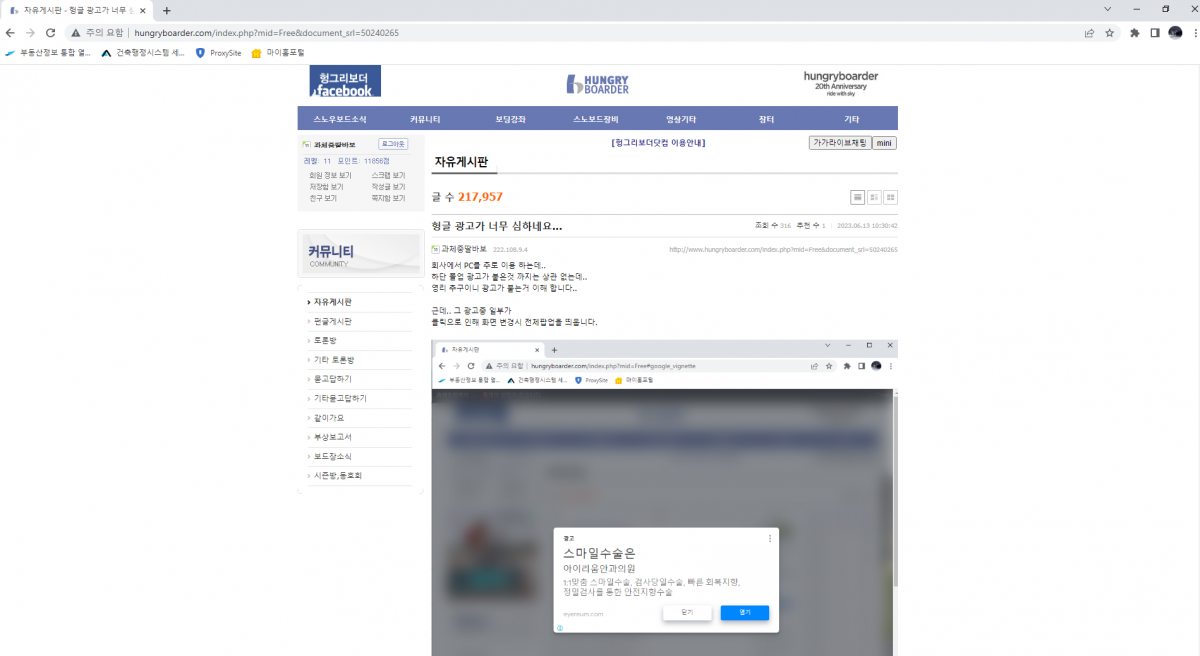Click the post permalink URL
The width and height of the screenshot is (1200, 656).
(x=783, y=250)
